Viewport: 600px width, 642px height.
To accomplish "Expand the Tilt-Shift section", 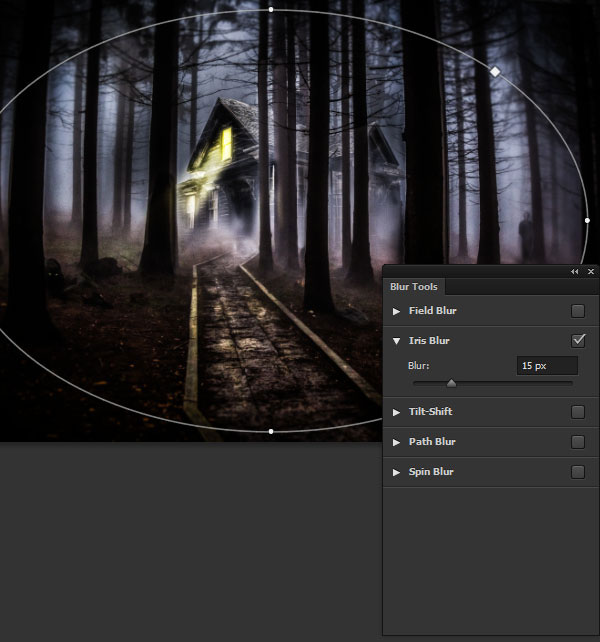I will [396, 412].
